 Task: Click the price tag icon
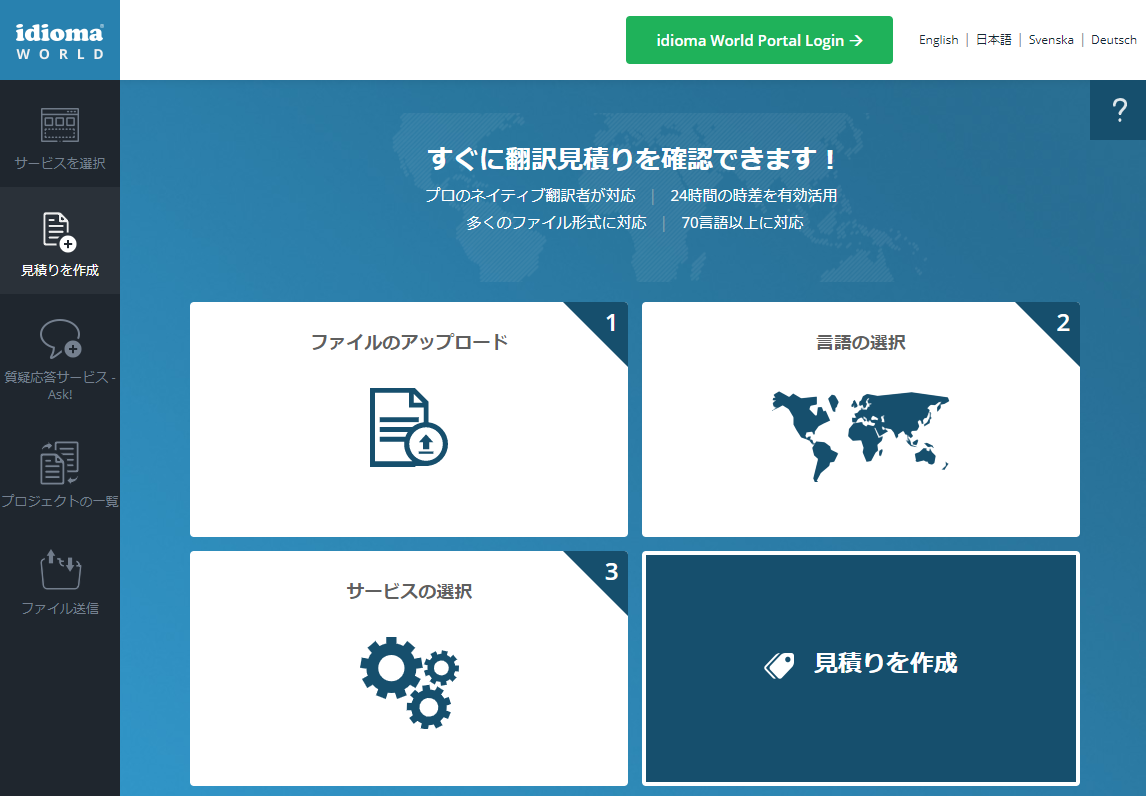click(x=779, y=665)
